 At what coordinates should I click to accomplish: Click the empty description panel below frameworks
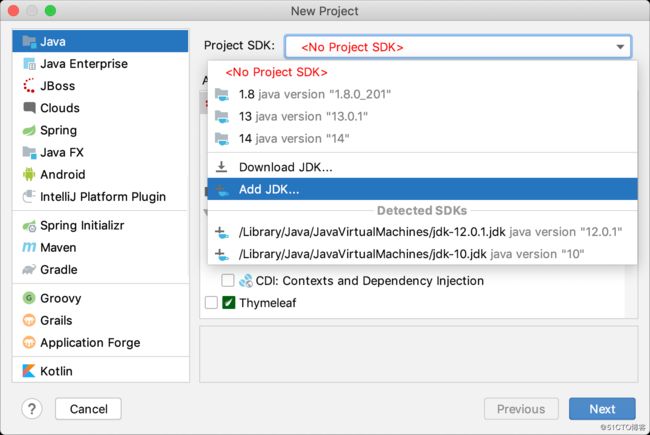pyautogui.click(x=419, y=354)
